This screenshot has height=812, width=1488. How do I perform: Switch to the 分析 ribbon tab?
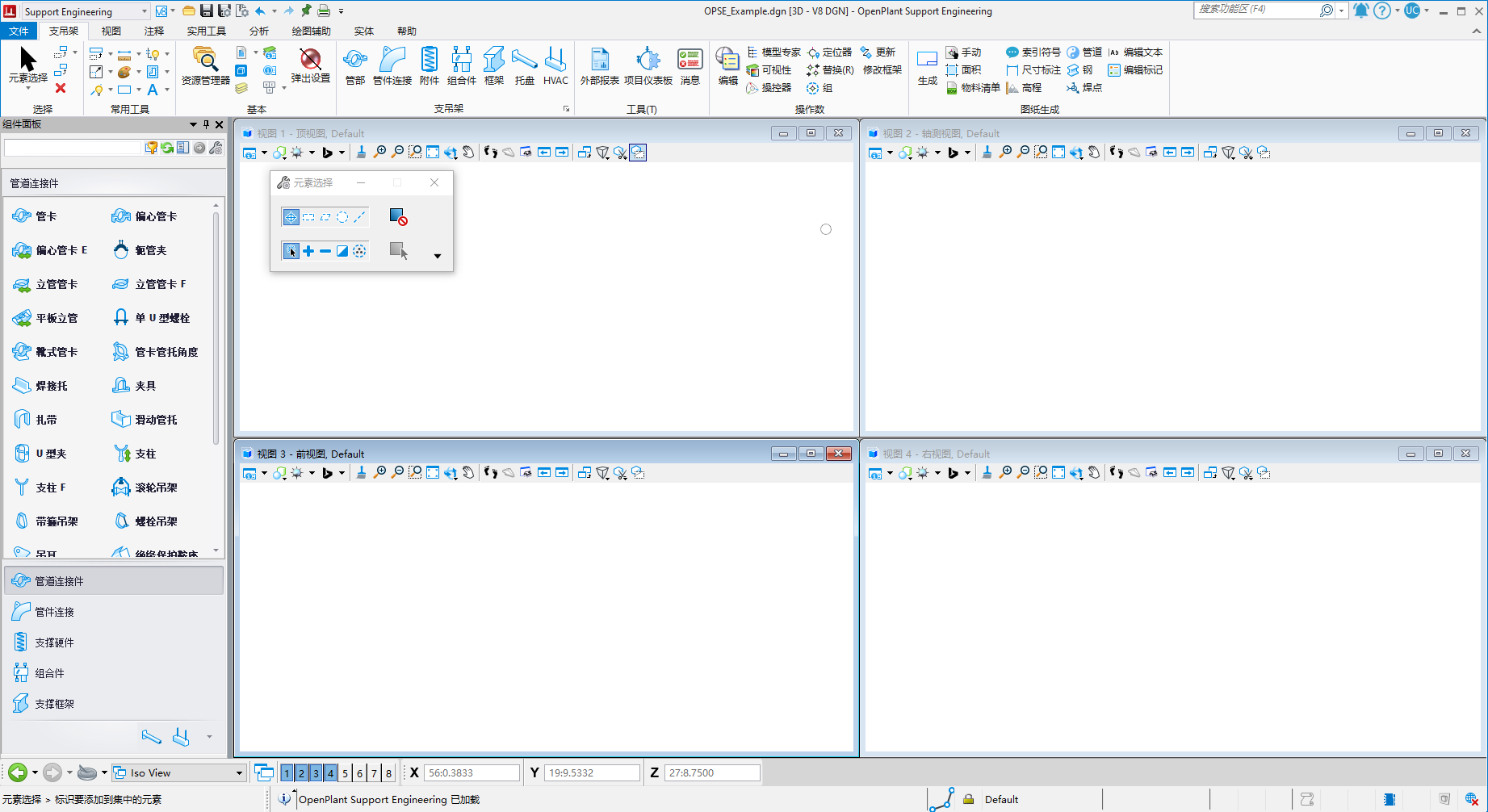[258, 31]
